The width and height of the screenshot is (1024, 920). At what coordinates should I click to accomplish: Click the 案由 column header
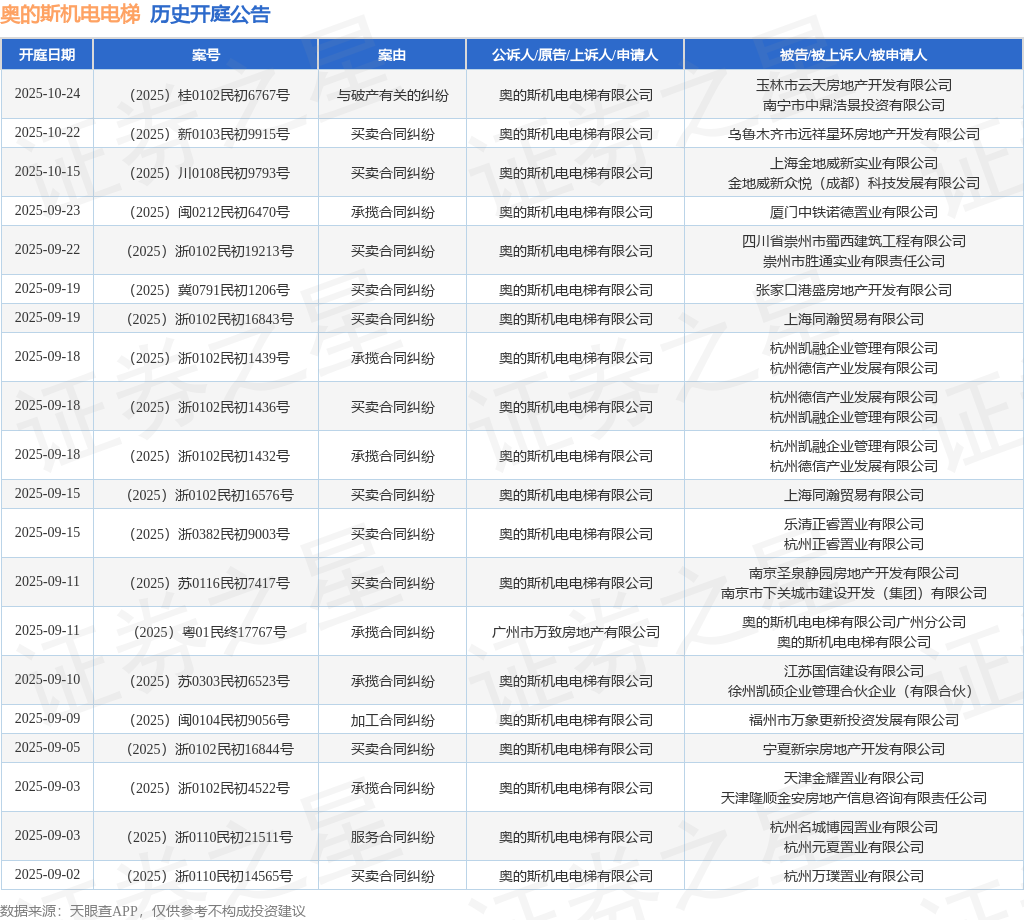pyautogui.click(x=392, y=55)
